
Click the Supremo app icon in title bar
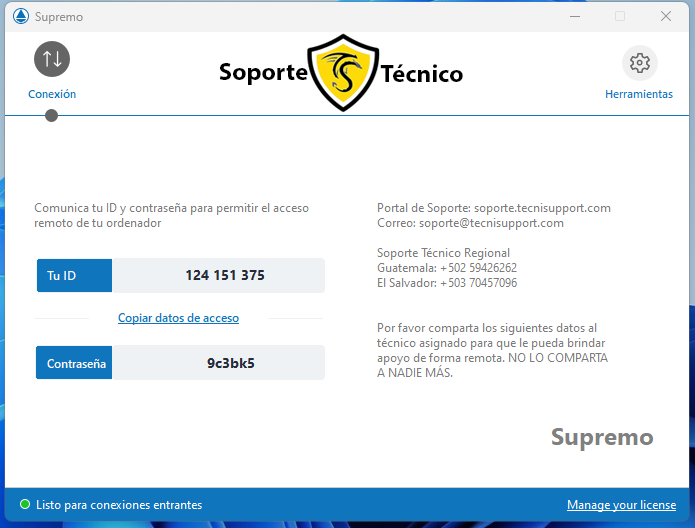tap(20, 16)
